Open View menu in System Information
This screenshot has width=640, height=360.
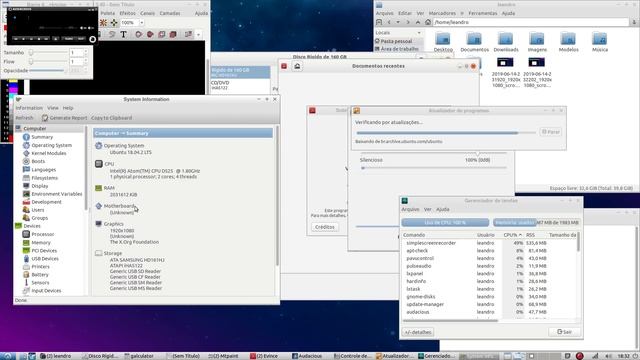pos(53,108)
